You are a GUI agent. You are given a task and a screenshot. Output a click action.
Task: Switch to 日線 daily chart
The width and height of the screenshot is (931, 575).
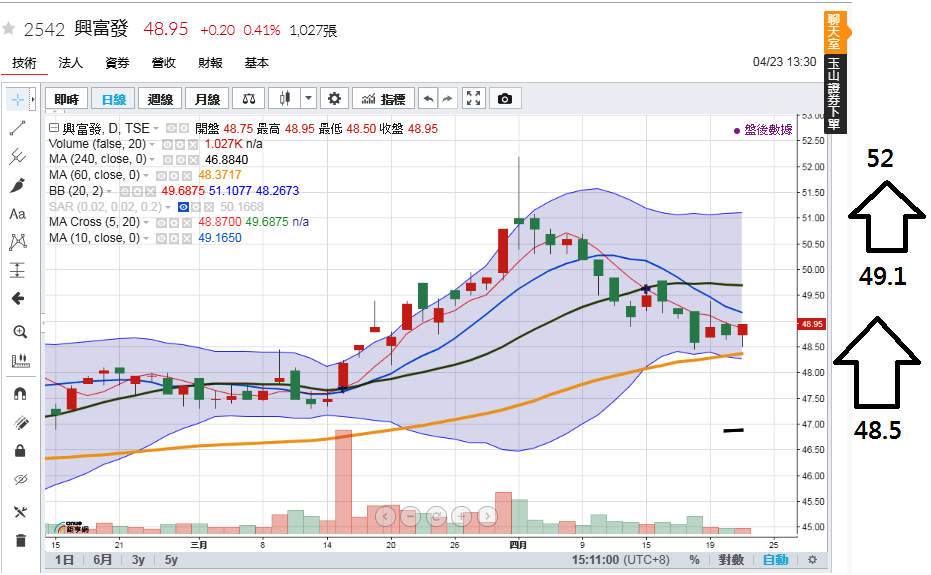(x=113, y=99)
